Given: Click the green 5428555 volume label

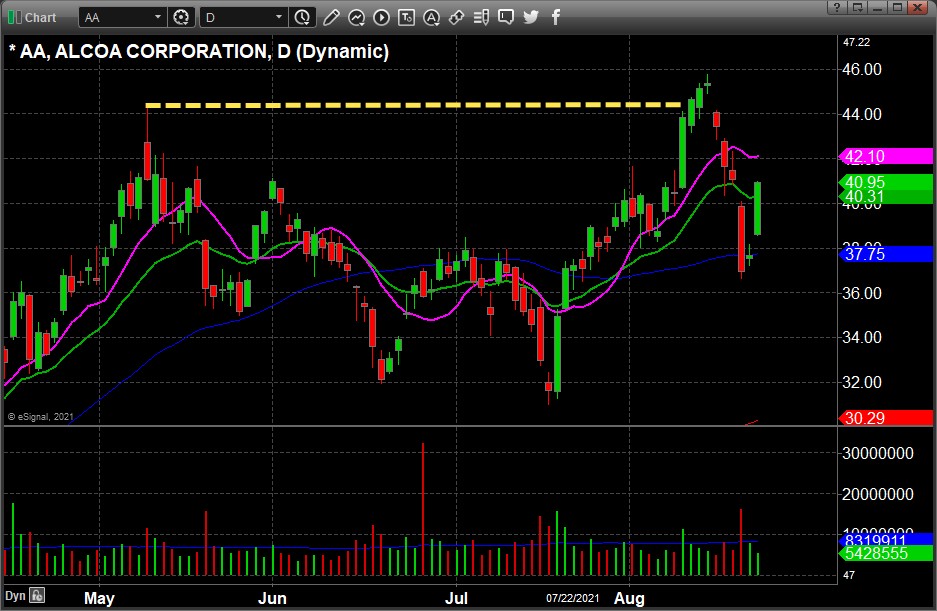Looking at the screenshot, I should point(886,554).
